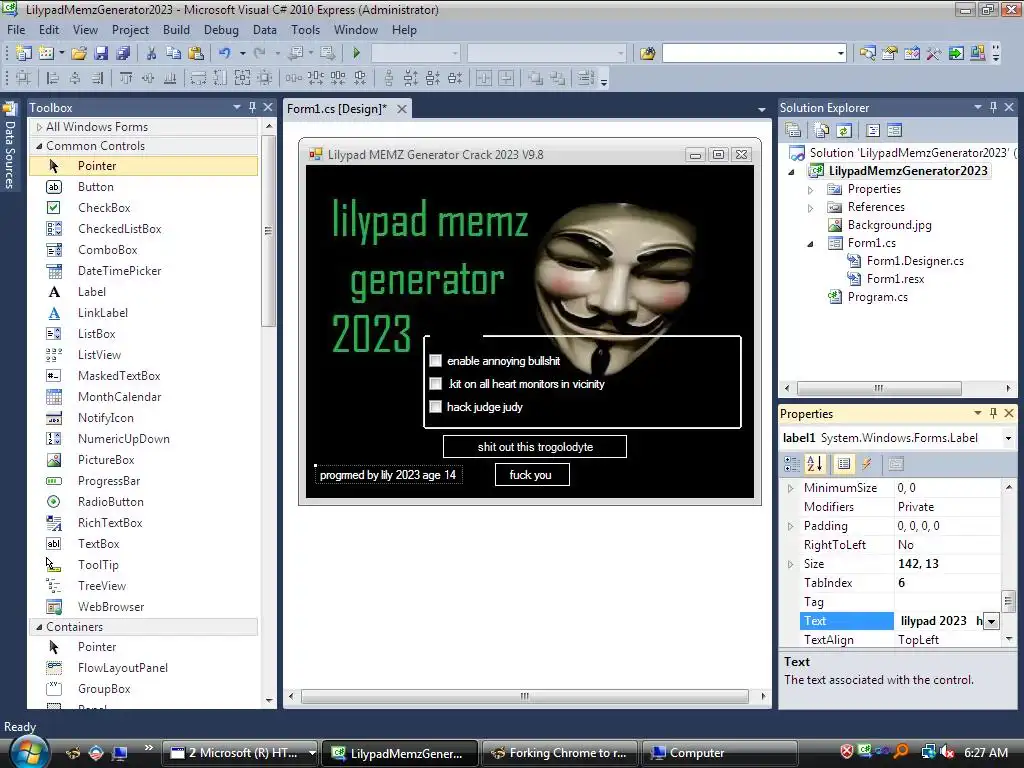The height and width of the screenshot is (768, 1024).
Task: Collapse the Form1.cs tree node
Action: pyautogui.click(x=810, y=244)
